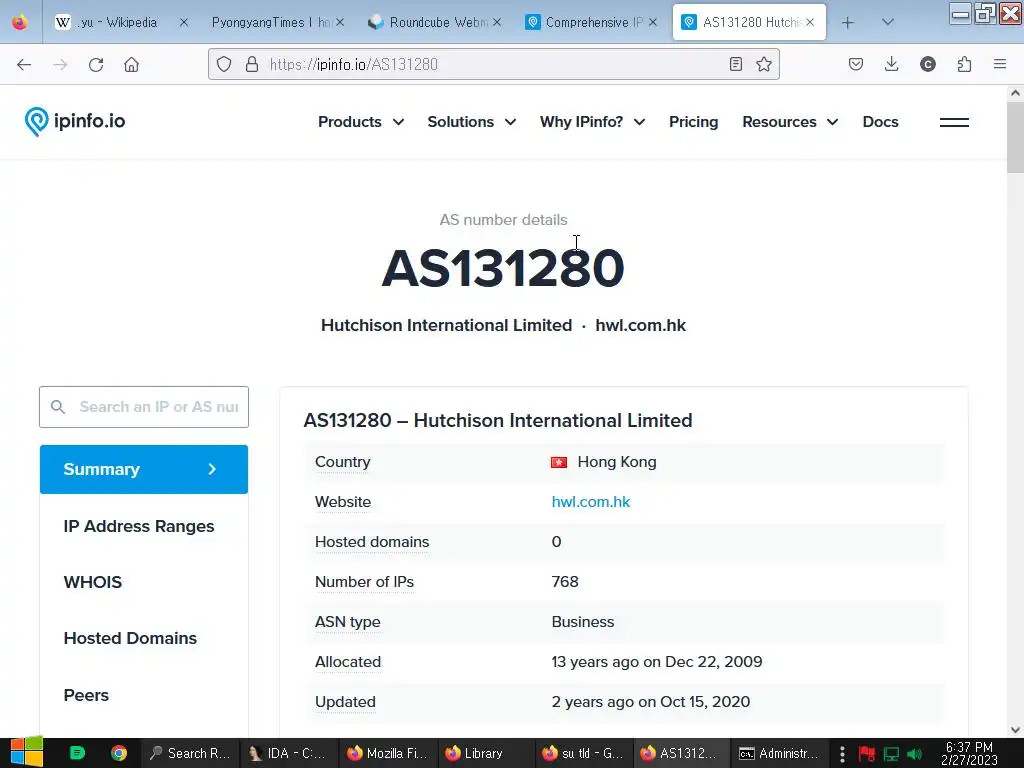Open Chrome from the taskbar
The image size is (1024, 768).
pyautogui.click(x=119, y=753)
